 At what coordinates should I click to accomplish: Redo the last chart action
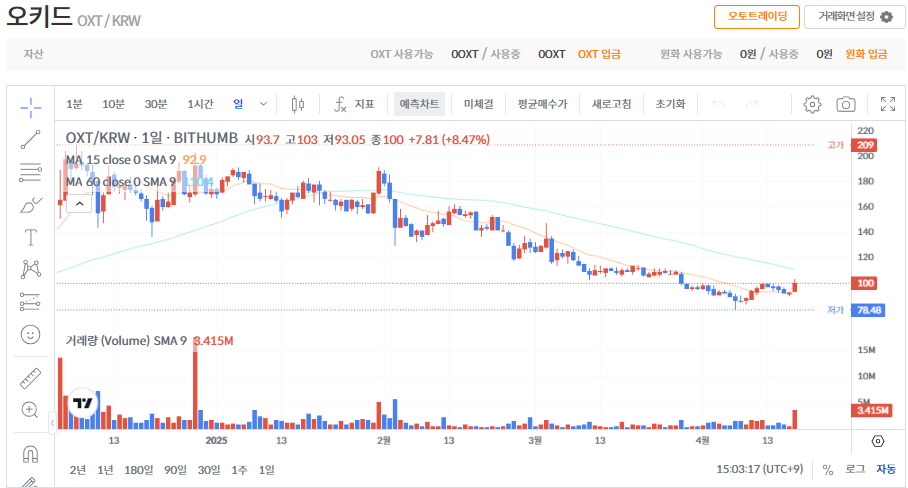(x=752, y=104)
